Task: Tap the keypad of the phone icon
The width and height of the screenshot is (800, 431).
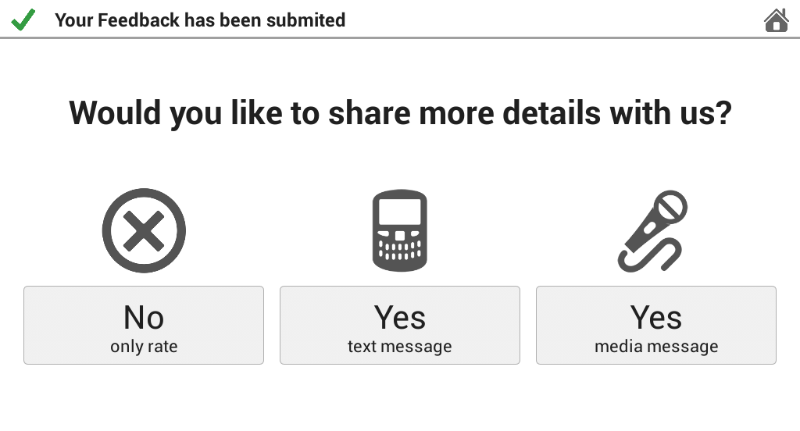Action: [399, 247]
